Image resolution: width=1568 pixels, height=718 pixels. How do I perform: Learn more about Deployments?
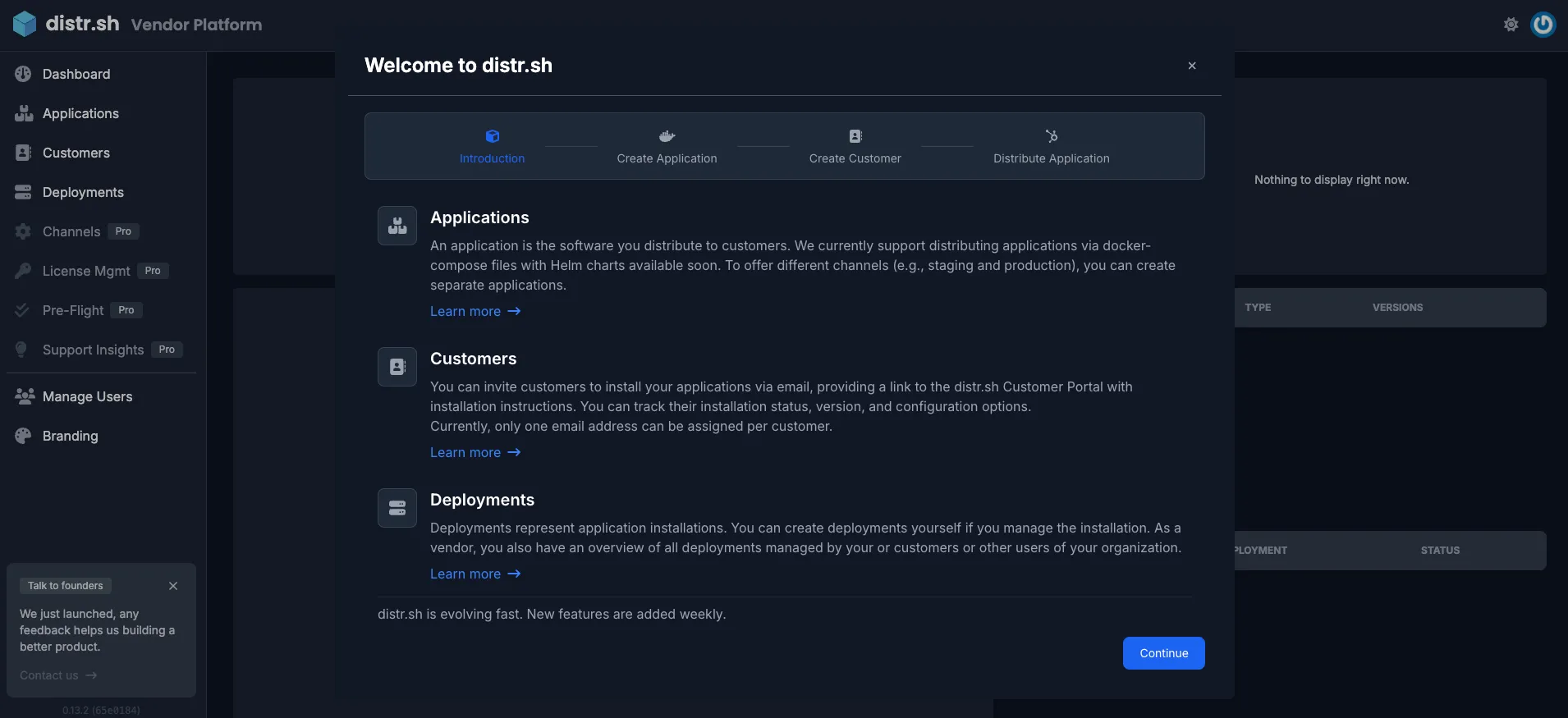[475, 574]
